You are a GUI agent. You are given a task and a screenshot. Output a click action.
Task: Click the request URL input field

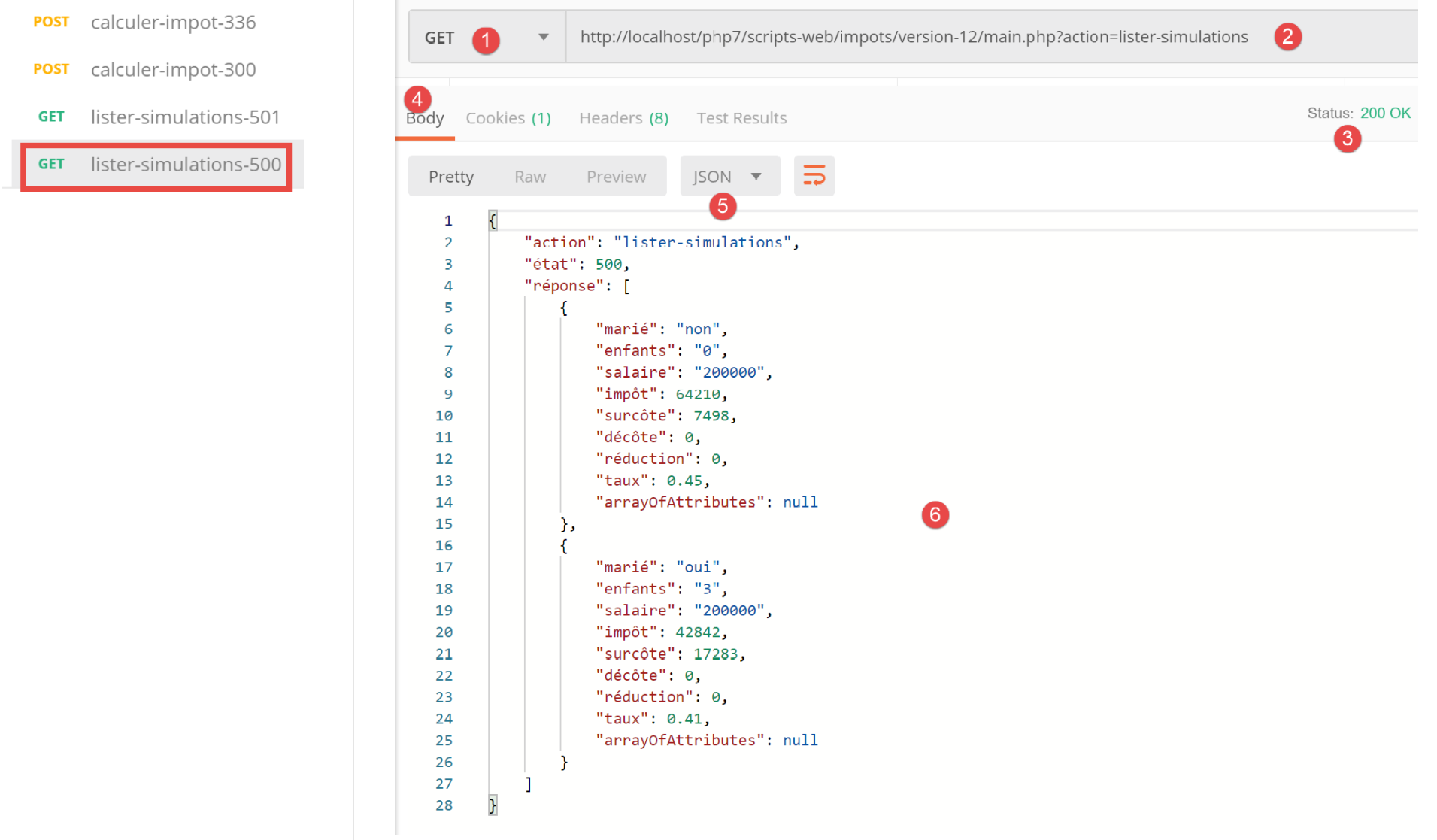tap(913, 37)
